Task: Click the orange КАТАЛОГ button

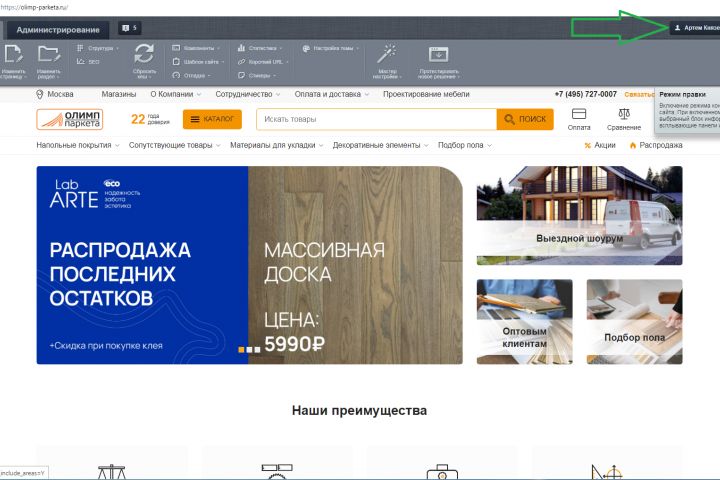Action: pos(212,119)
